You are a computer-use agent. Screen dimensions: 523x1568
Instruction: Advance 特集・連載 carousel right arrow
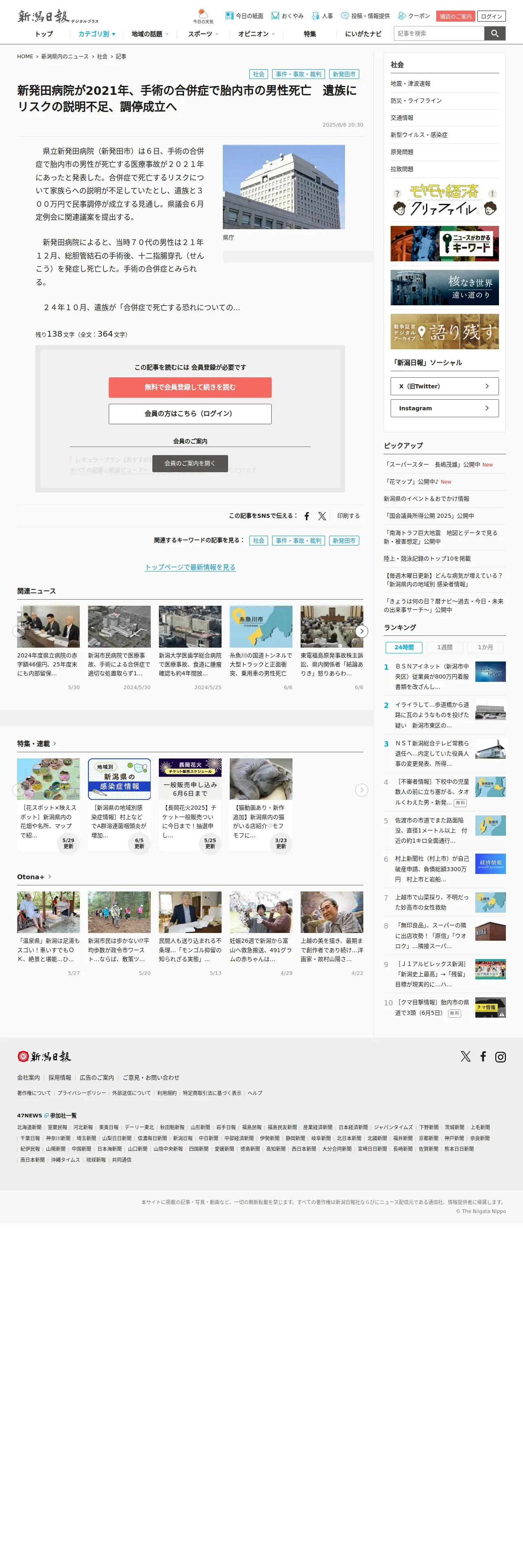point(362,790)
